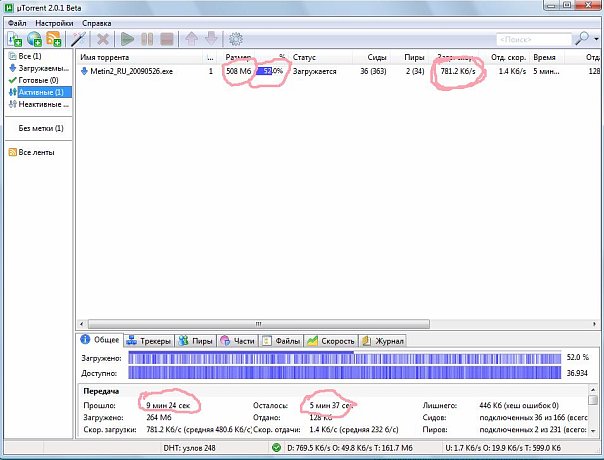Click the green network status icon

(276, 447)
